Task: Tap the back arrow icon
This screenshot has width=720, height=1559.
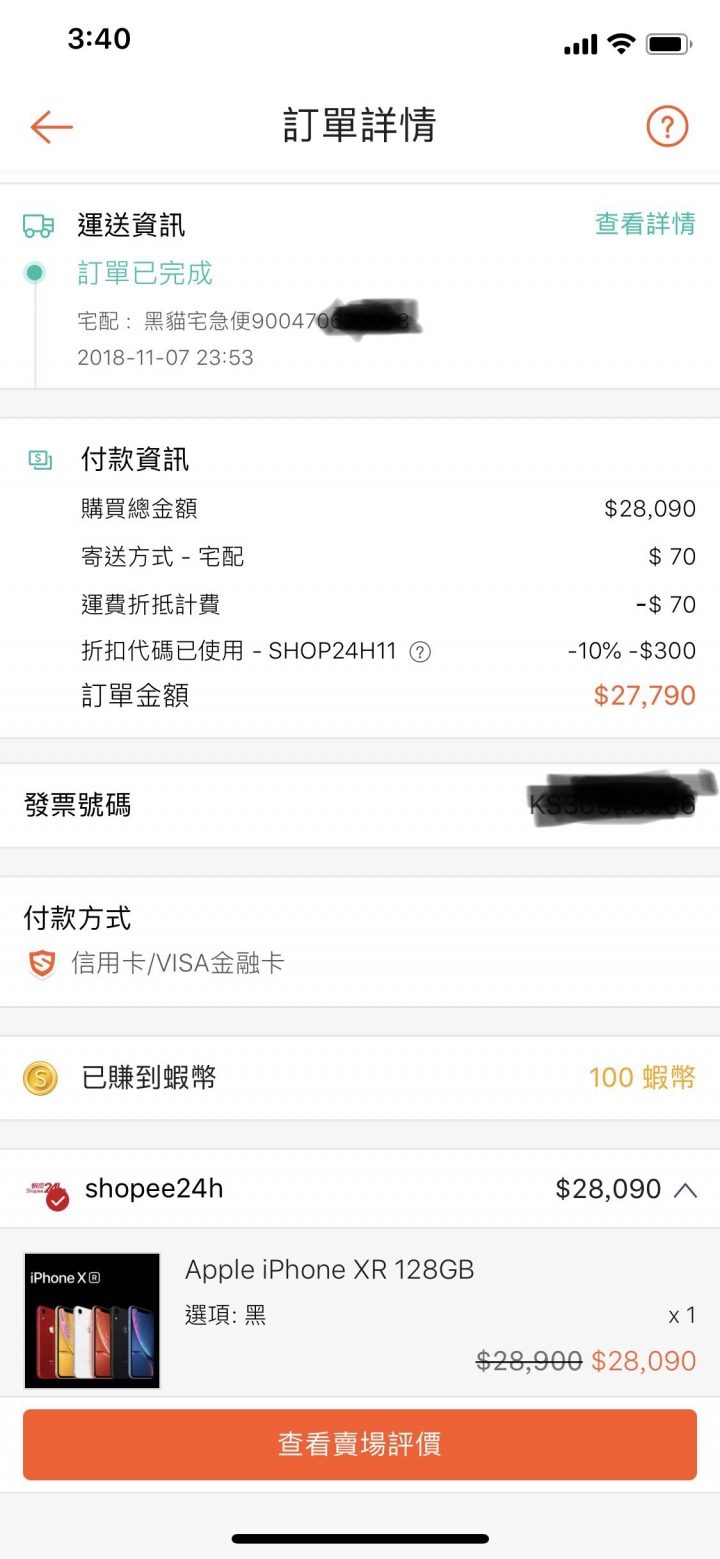Action: [x=51, y=126]
